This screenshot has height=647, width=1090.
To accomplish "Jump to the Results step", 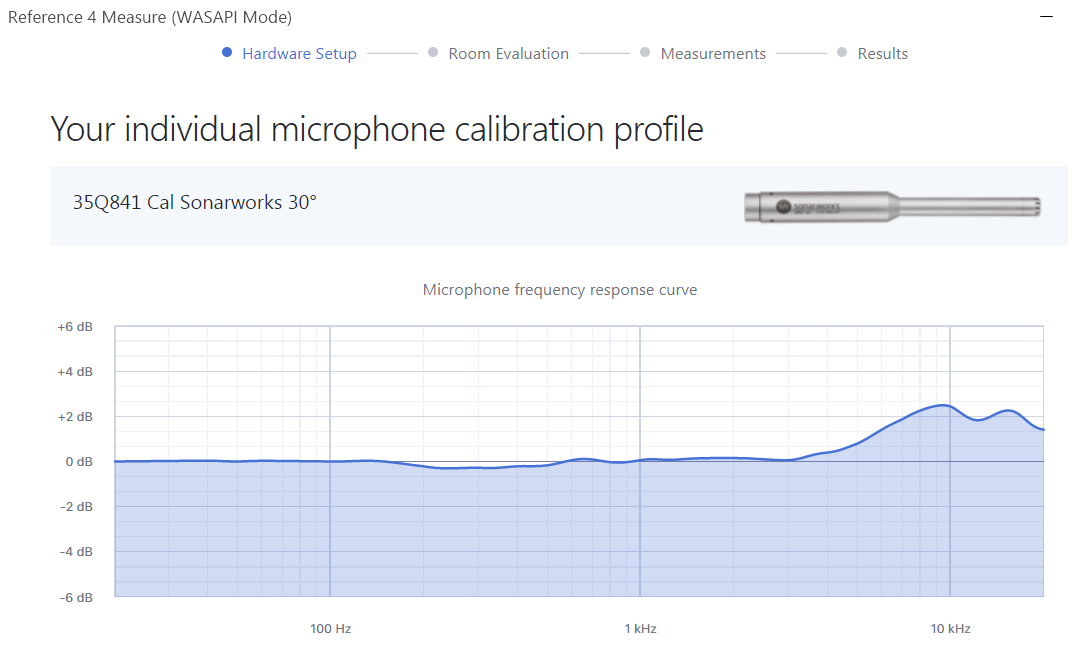I will pyautogui.click(x=882, y=54).
